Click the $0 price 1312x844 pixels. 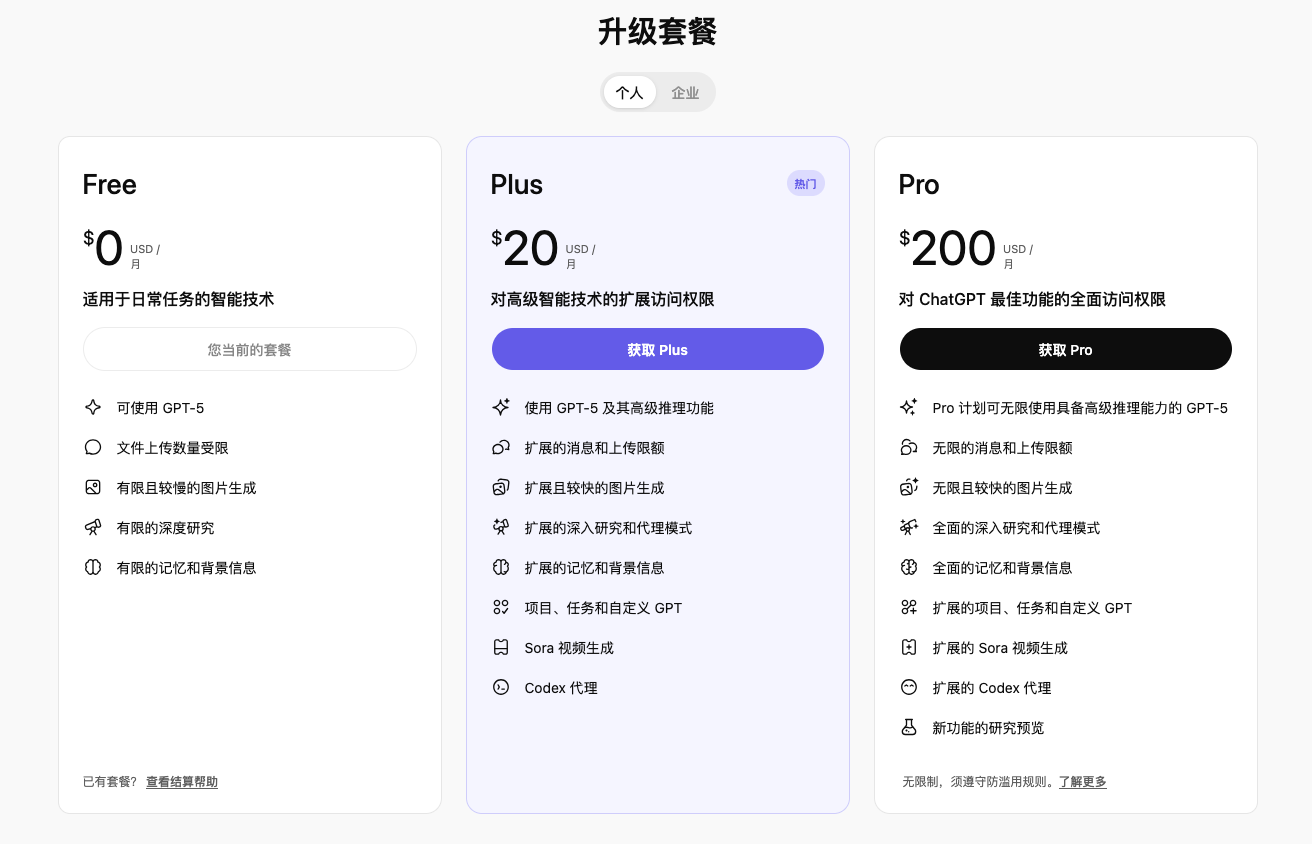[104, 248]
